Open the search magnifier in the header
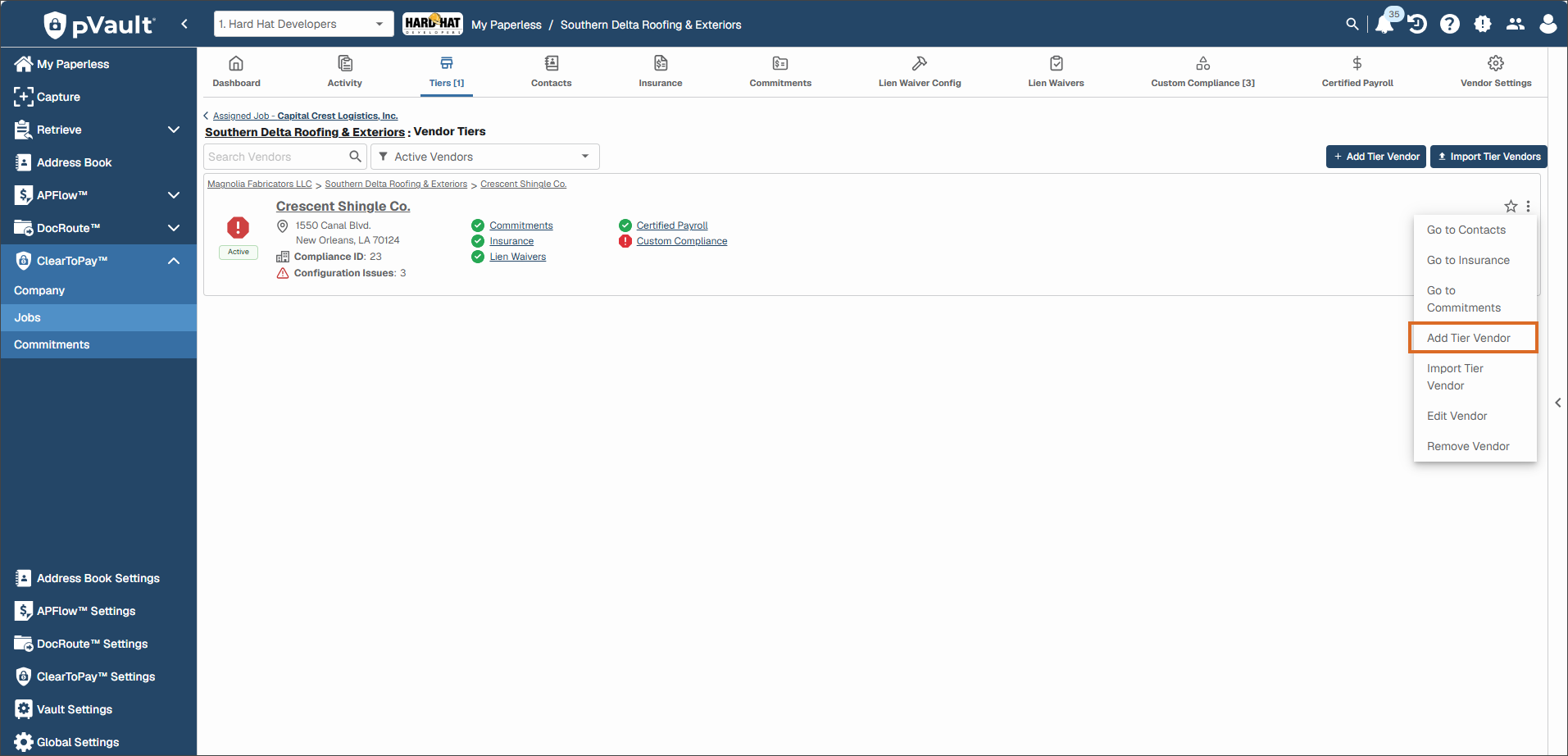Screen dimensions: 1568x756 point(1352,25)
